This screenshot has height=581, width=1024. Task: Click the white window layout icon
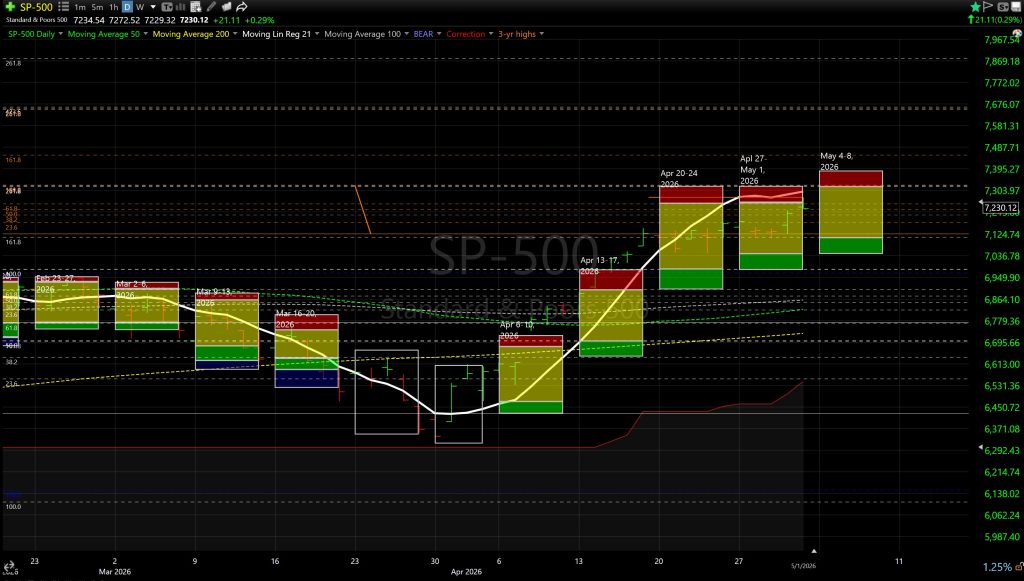coord(1016,7)
